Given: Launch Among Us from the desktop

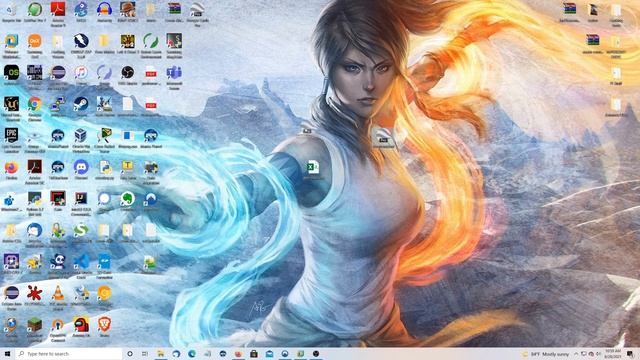Looking at the screenshot, I should click(x=81, y=327).
